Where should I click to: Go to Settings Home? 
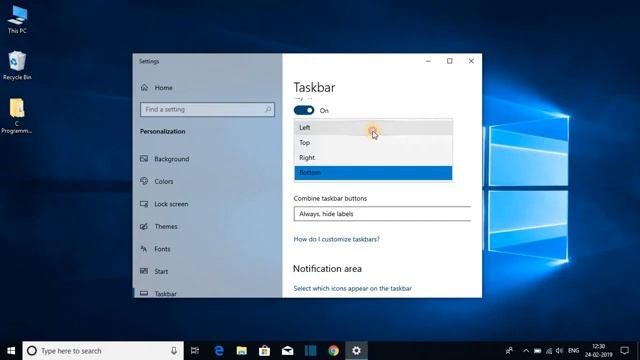point(163,88)
